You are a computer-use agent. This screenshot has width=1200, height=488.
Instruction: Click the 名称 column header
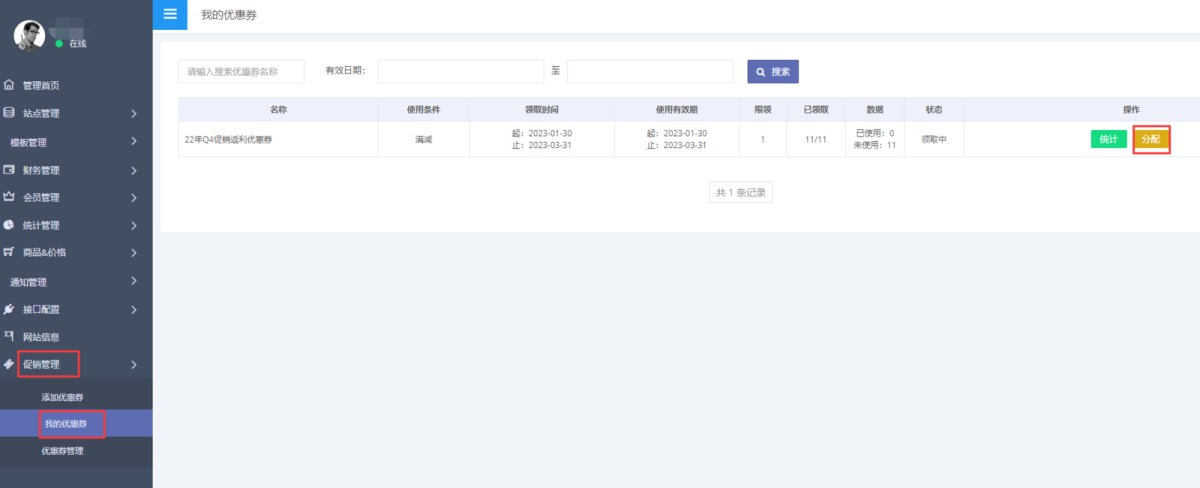(278, 109)
